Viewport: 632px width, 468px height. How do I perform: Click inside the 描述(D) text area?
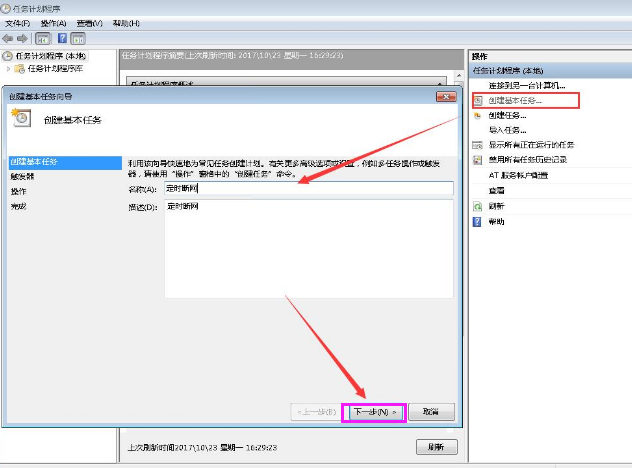308,250
